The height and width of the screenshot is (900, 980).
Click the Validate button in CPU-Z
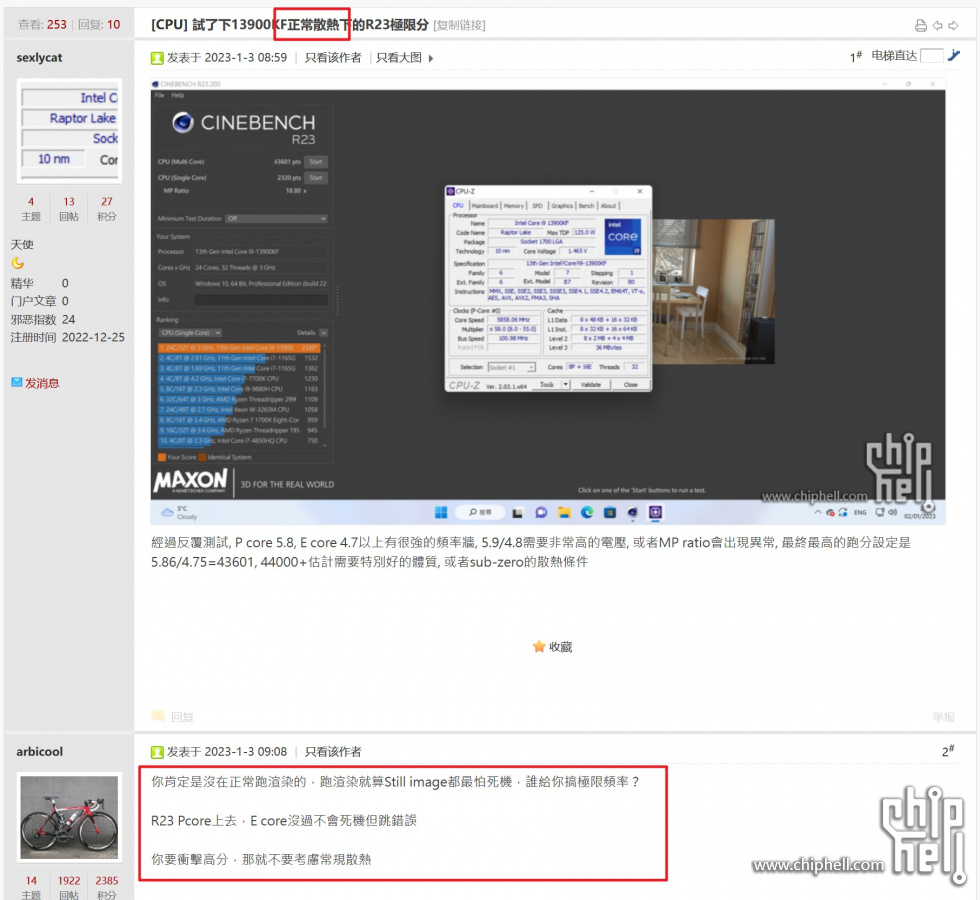[x=591, y=384]
